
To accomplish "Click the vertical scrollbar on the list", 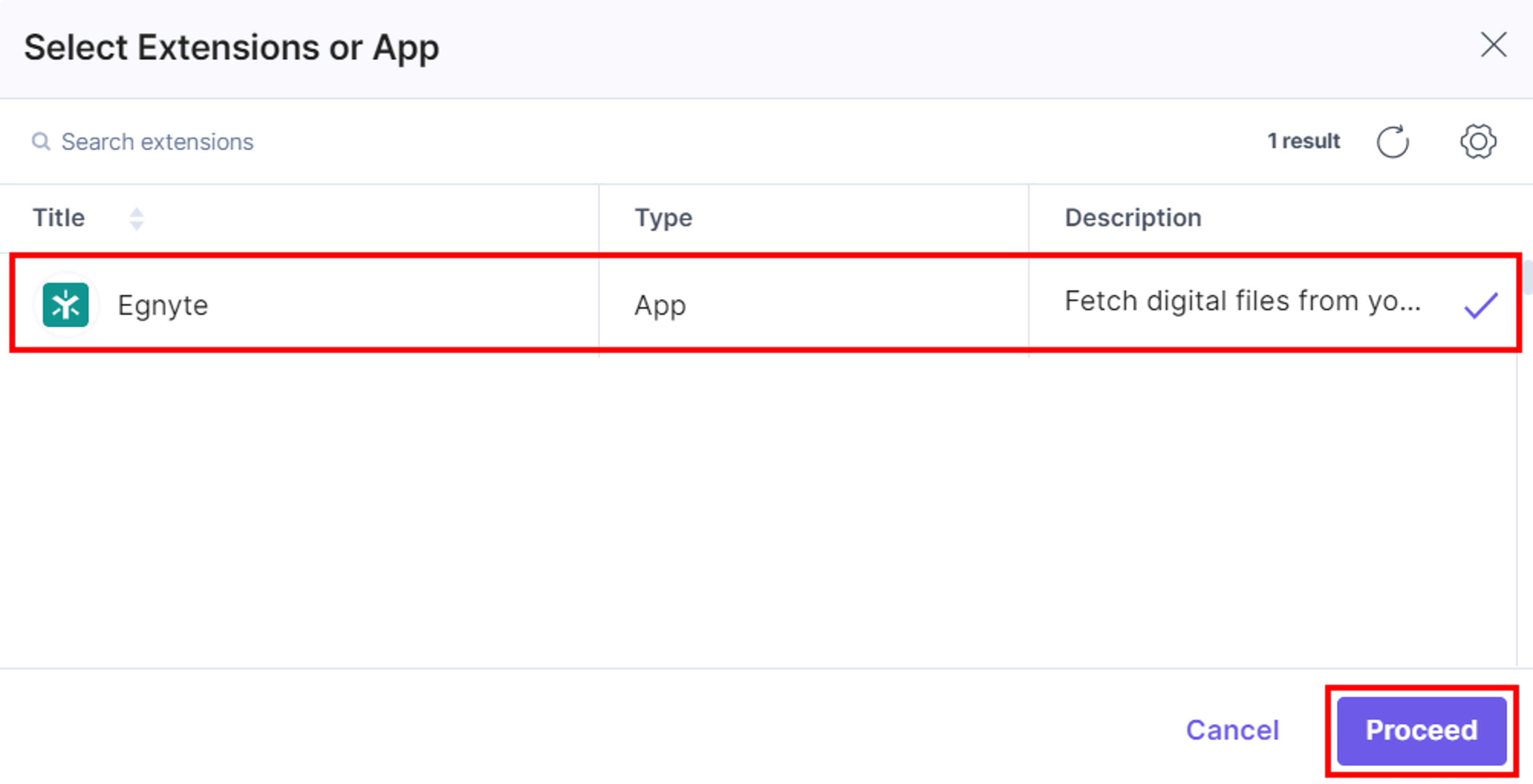I will coord(1528,277).
